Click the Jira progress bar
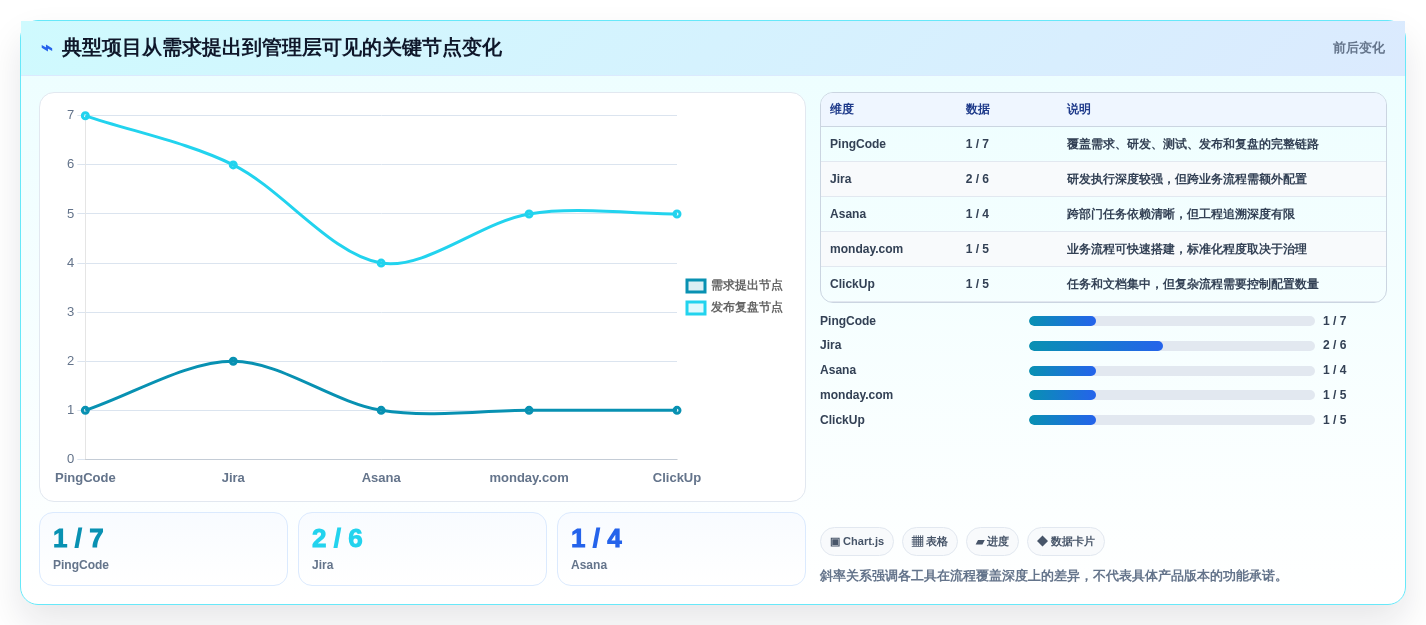The image size is (1426, 625). pos(1172,346)
